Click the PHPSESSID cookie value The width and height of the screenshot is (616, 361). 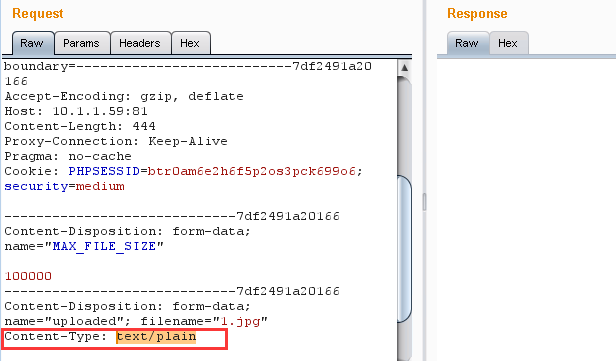[x=251, y=171]
